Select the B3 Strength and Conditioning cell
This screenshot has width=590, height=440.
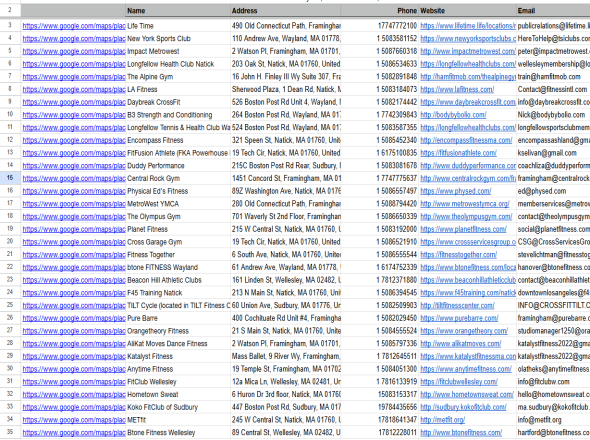coord(178,115)
